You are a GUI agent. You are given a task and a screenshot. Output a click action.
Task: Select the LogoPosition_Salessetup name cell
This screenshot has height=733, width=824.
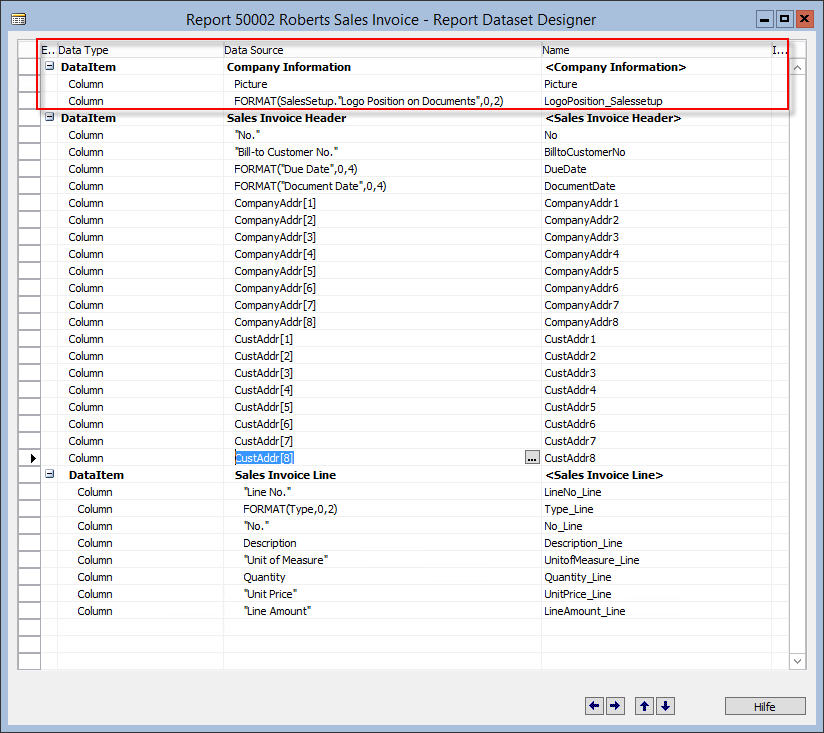[656, 101]
